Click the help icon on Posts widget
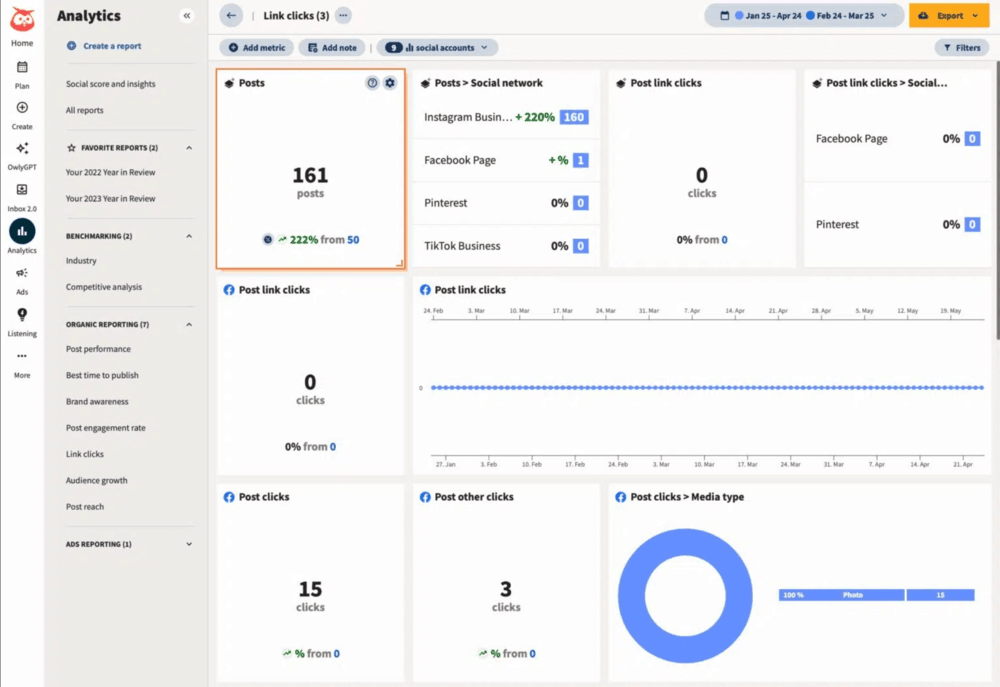 point(371,84)
